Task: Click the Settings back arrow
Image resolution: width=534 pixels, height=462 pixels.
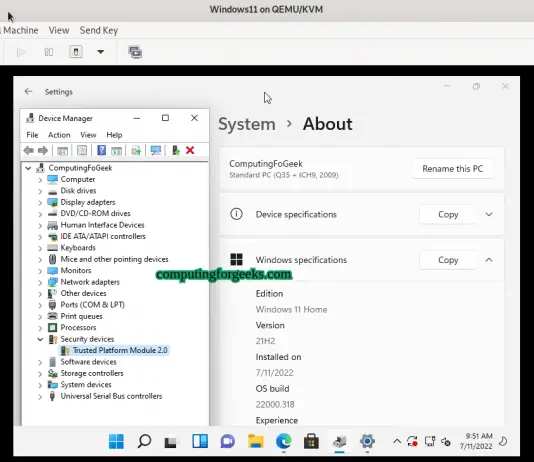Action: [29, 92]
